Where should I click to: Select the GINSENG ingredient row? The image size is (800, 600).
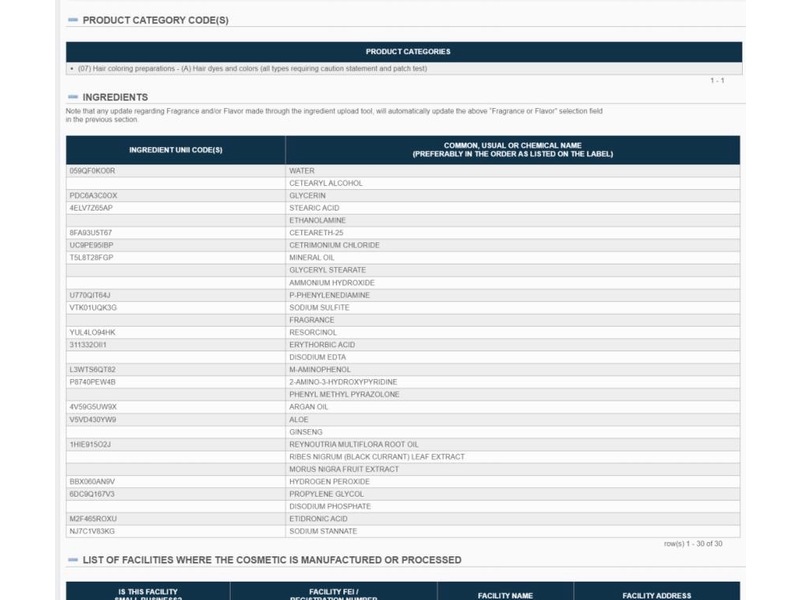click(x=403, y=432)
